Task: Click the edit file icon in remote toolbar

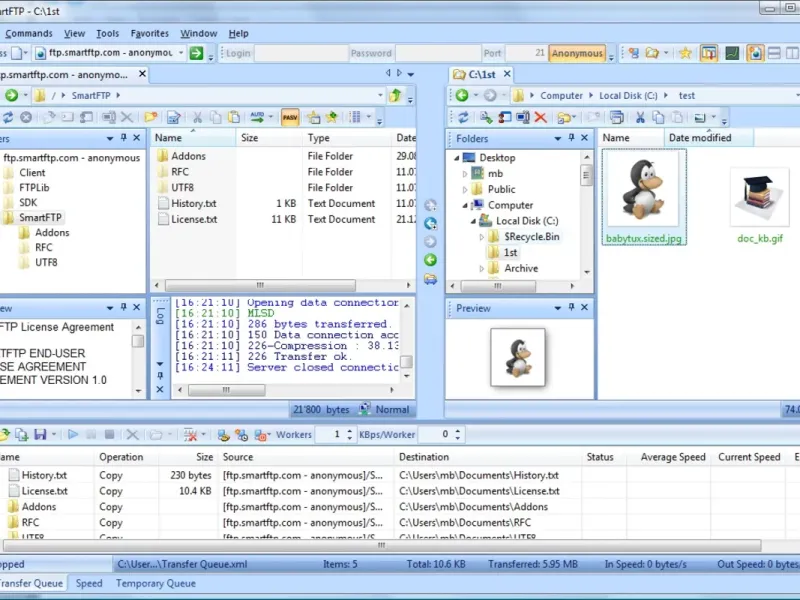Action: click(x=174, y=117)
